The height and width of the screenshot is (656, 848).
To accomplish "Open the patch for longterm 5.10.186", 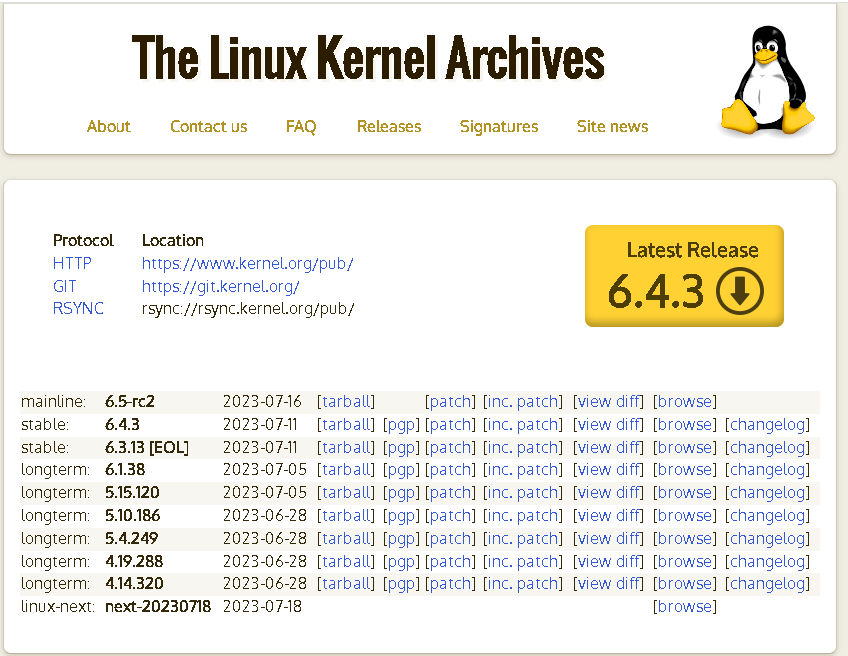I will click(x=450, y=515).
